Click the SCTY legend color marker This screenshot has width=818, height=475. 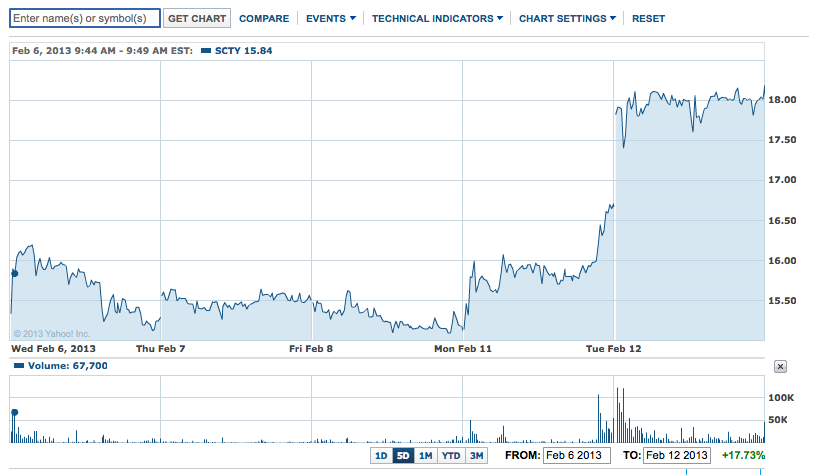[x=205, y=50]
